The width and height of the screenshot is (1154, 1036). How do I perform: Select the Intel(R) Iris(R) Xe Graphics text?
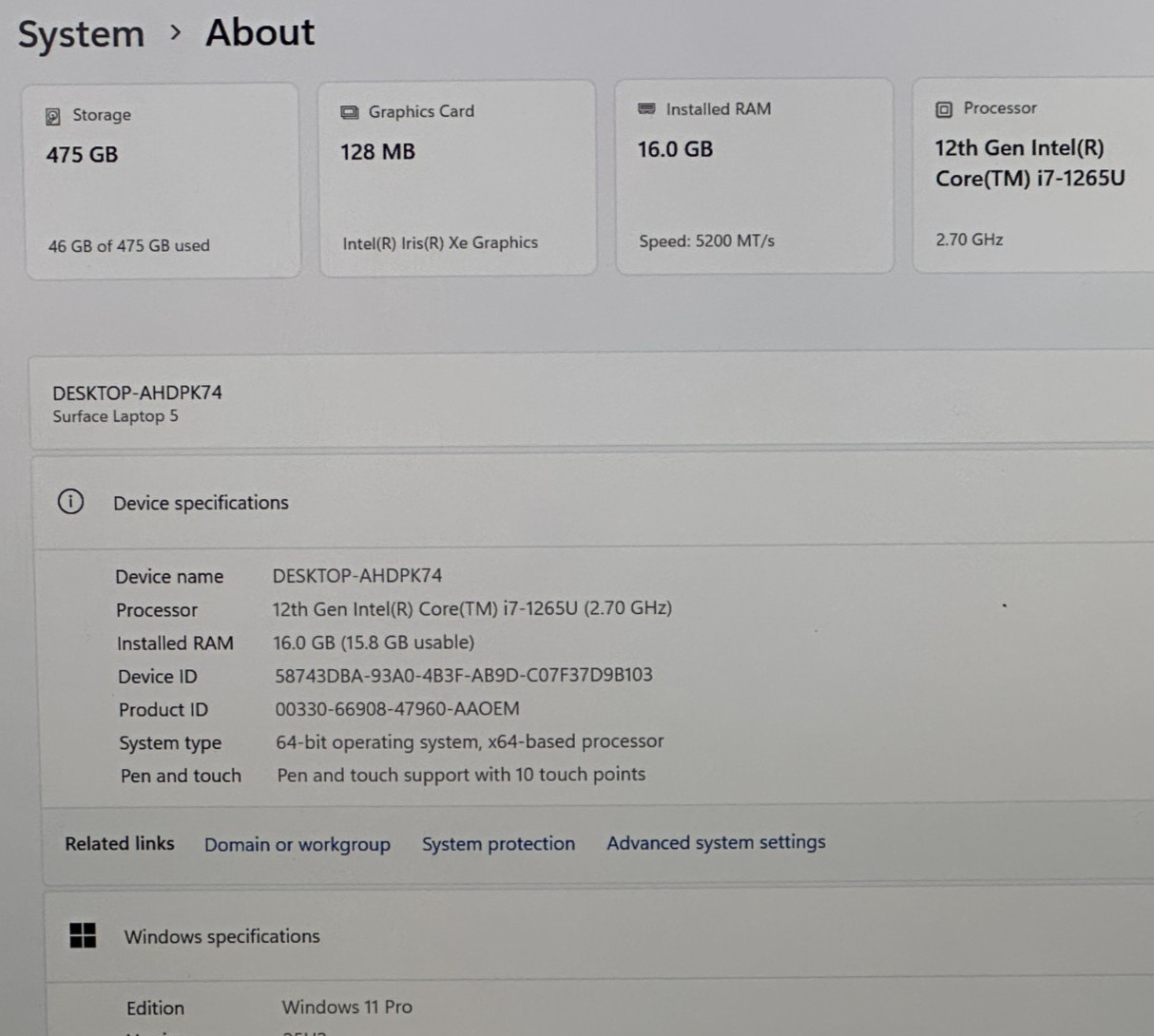[440, 242]
